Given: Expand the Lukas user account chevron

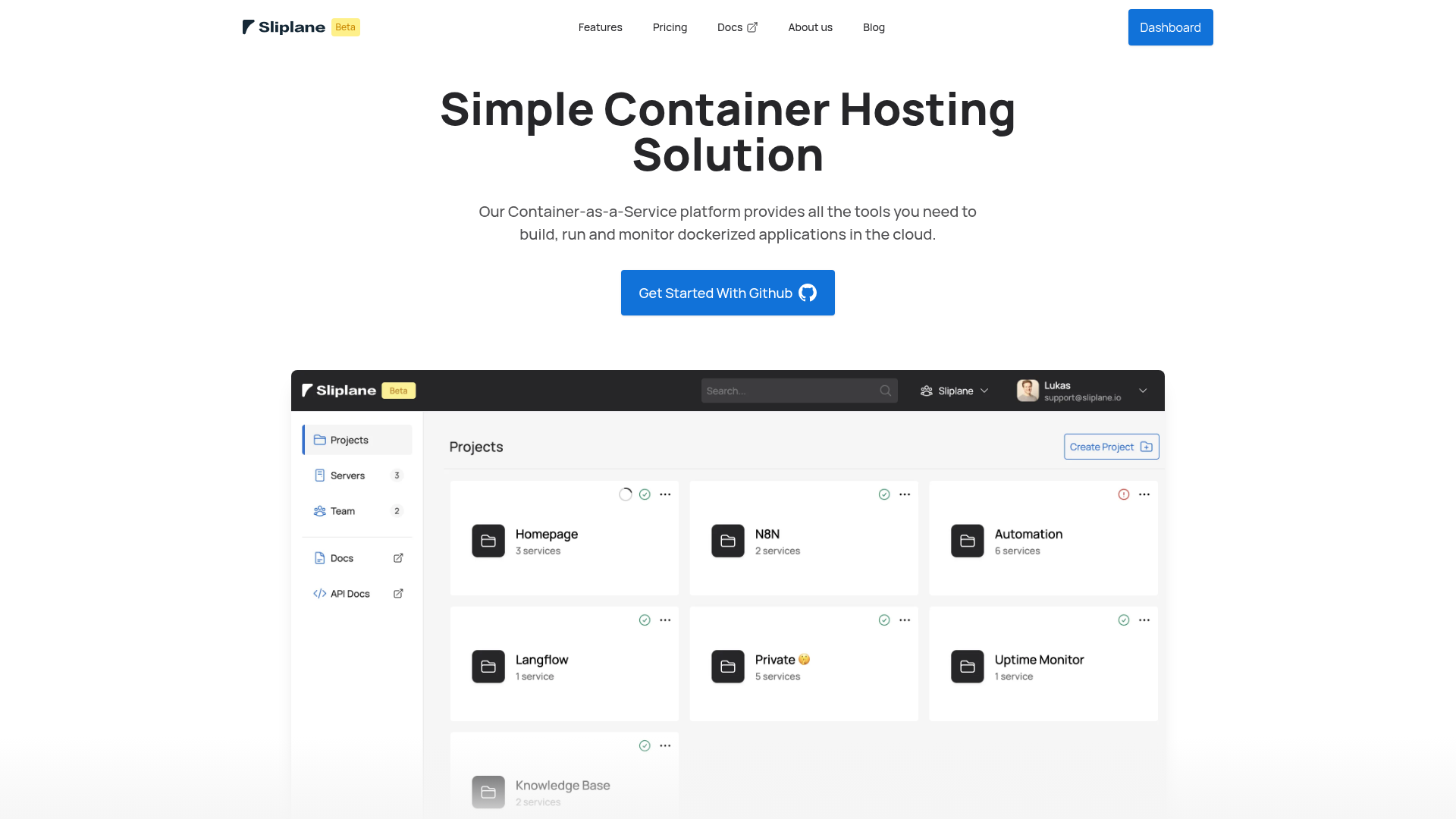Looking at the screenshot, I should [x=1143, y=391].
